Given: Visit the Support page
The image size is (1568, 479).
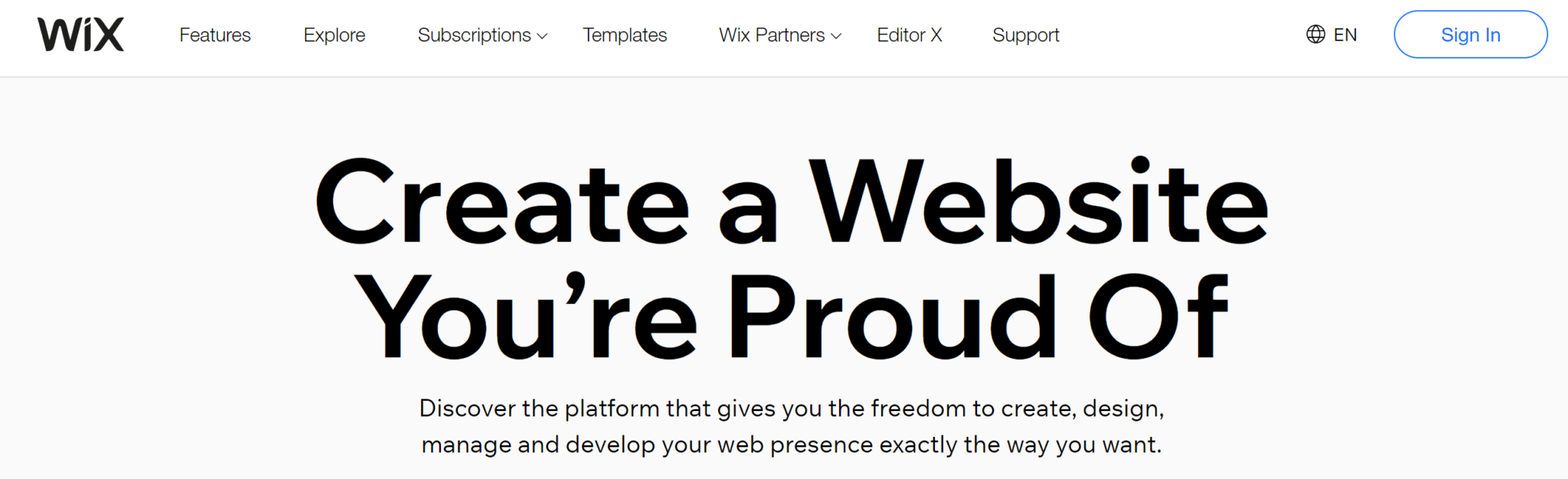Looking at the screenshot, I should (1025, 34).
